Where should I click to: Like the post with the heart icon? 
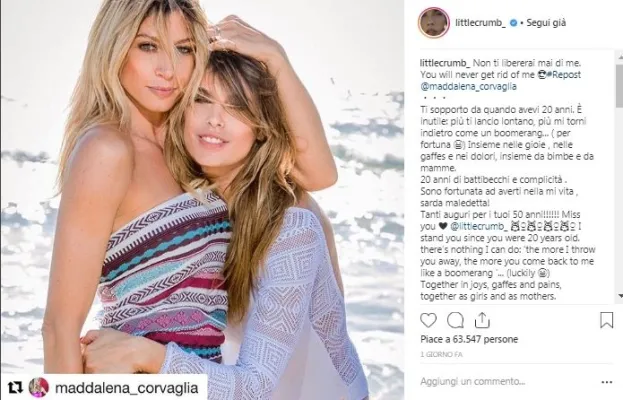(x=428, y=320)
